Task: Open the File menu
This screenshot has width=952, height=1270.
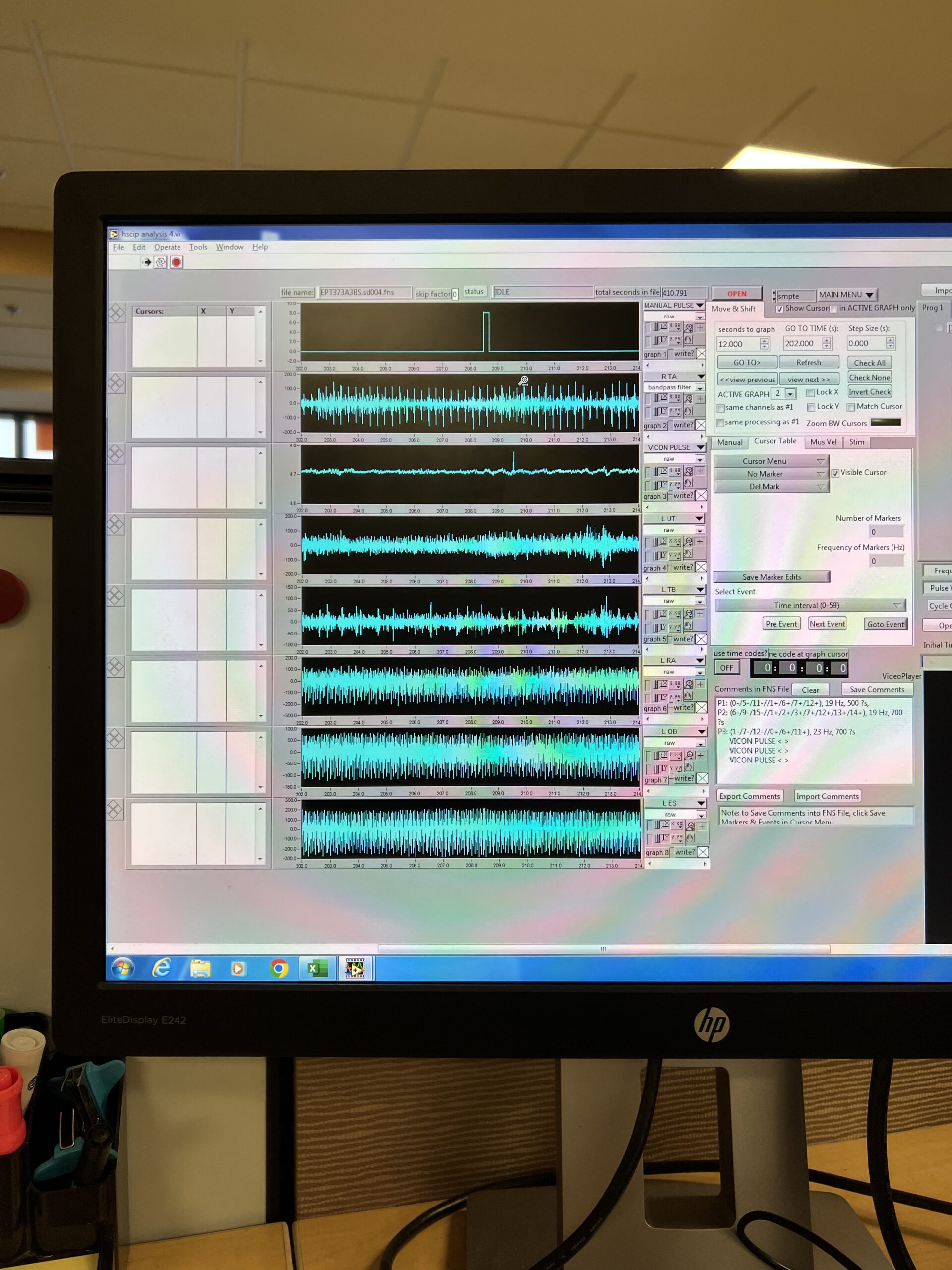Action: coord(118,248)
